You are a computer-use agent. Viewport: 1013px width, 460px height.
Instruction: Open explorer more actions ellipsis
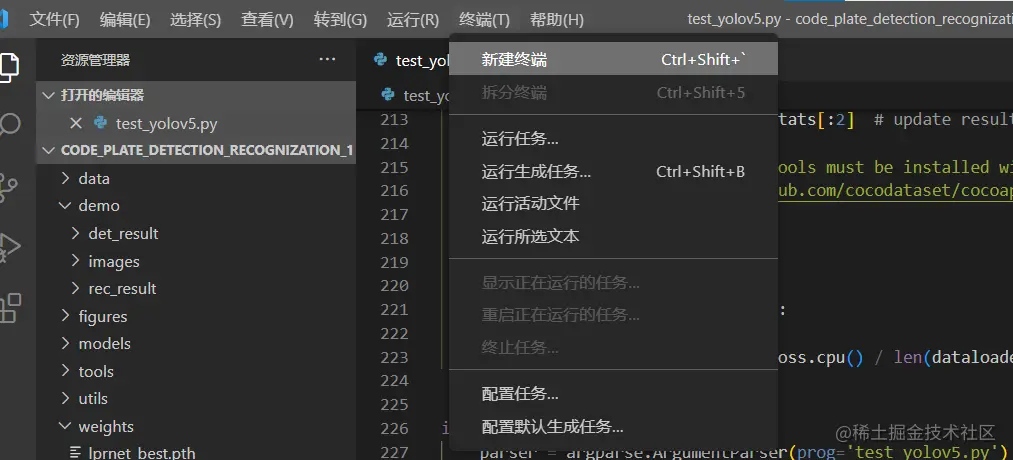point(328,59)
